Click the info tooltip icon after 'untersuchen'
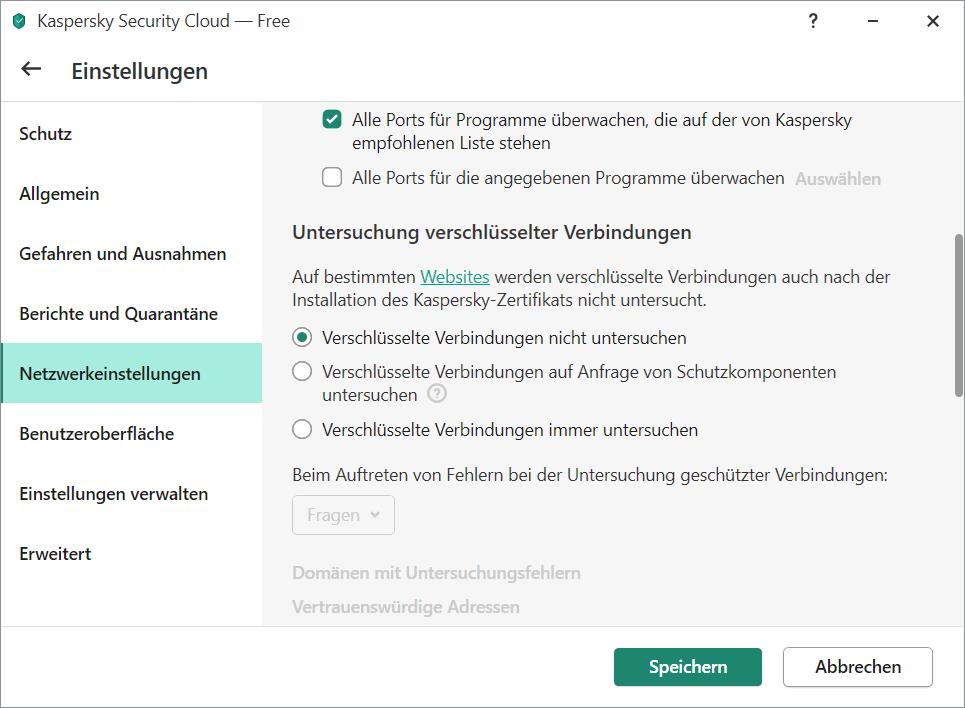Screen dimensions: 965x708 coord(437,393)
